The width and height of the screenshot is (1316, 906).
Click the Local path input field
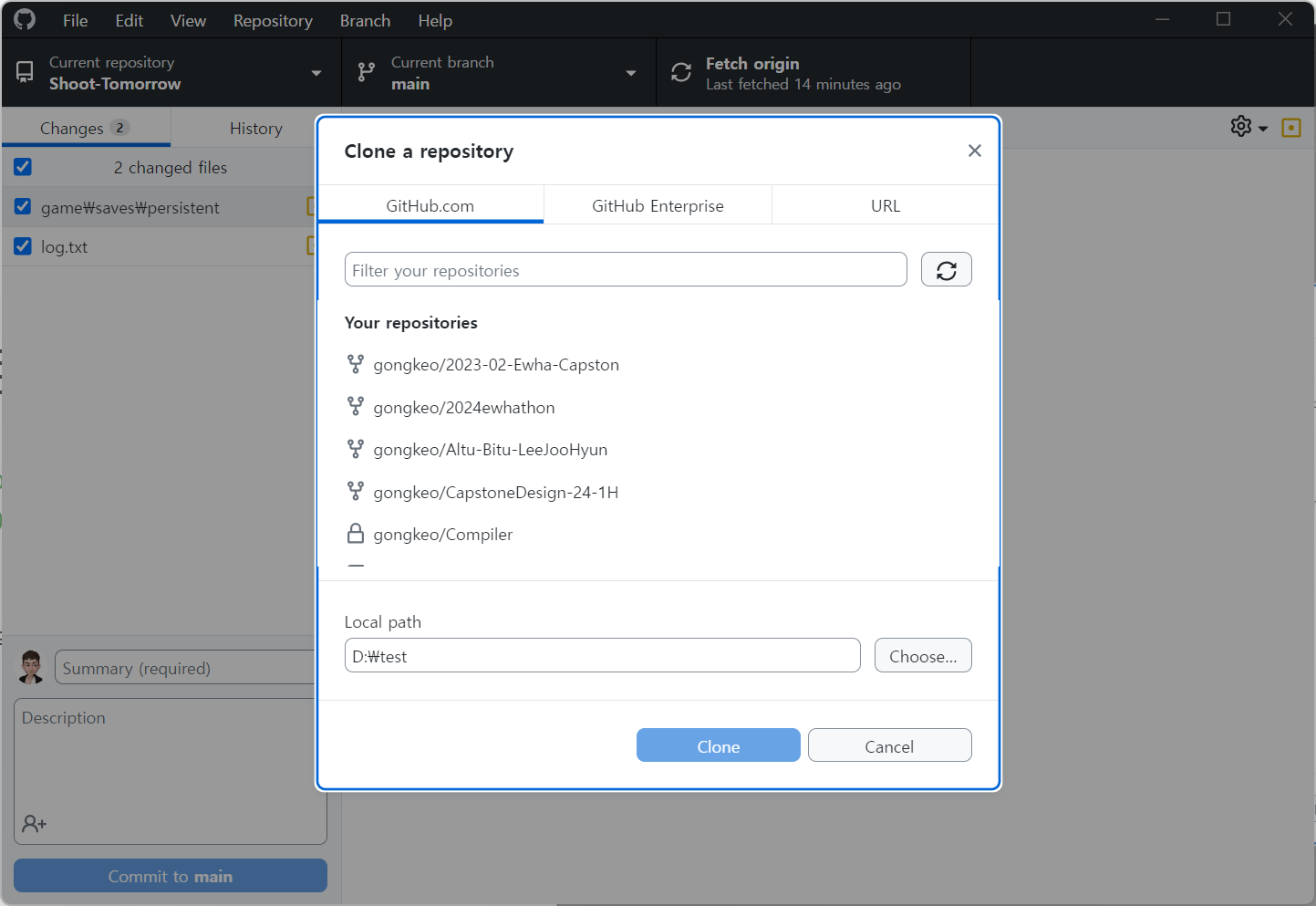pos(603,655)
